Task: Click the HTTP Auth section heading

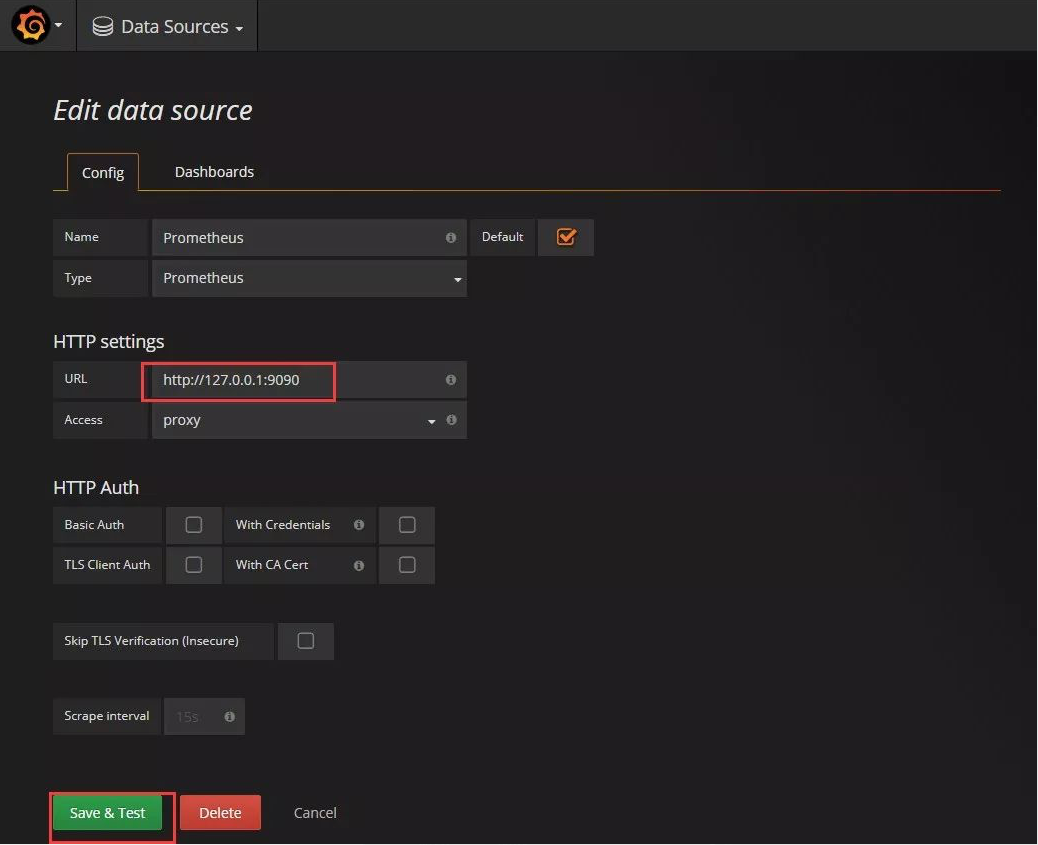Action: point(96,487)
